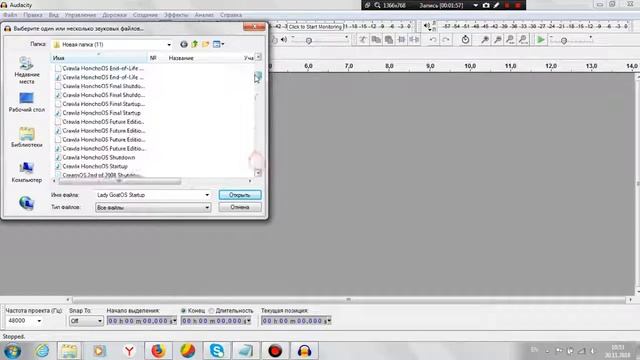Open the format arrow of Текущая позиция time field
Viewport: 640px width, 360px height.
[x=329, y=321]
